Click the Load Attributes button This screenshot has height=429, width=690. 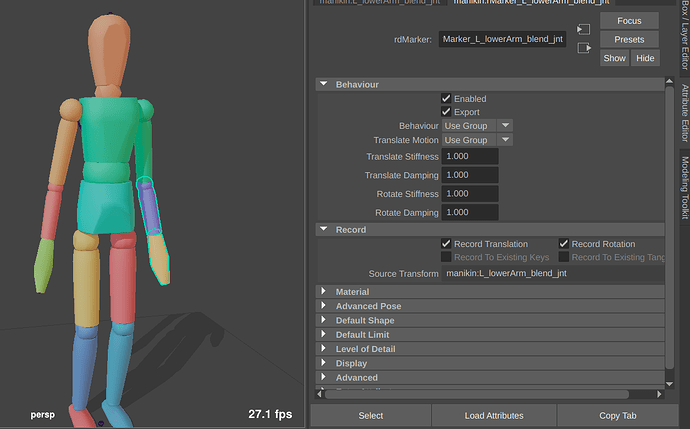pos(494,415)
